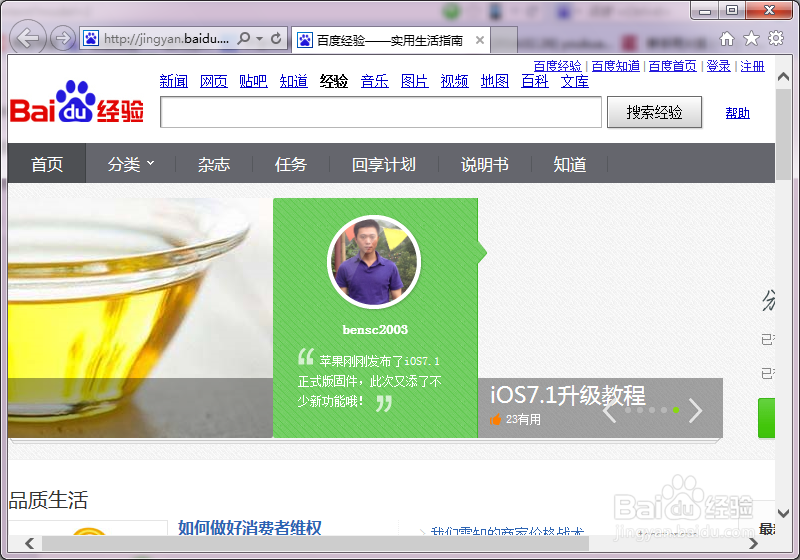This screenshot has height=560, width=800.
Task: Select the 说明书 navigation item
Action: 484,164
